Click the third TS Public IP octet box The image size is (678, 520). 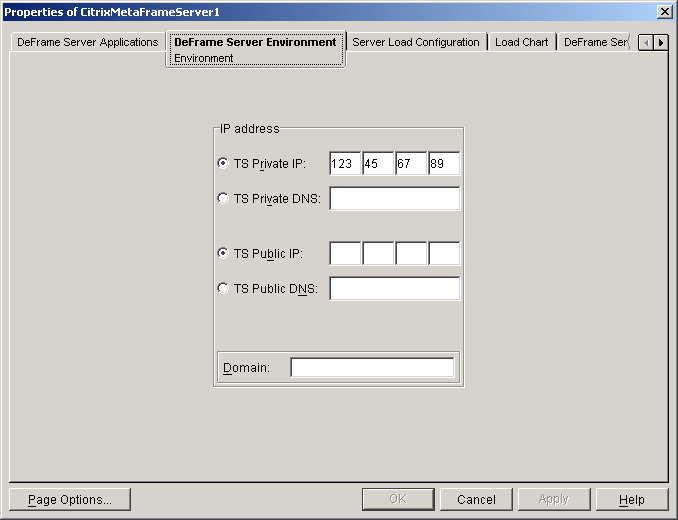411,253
